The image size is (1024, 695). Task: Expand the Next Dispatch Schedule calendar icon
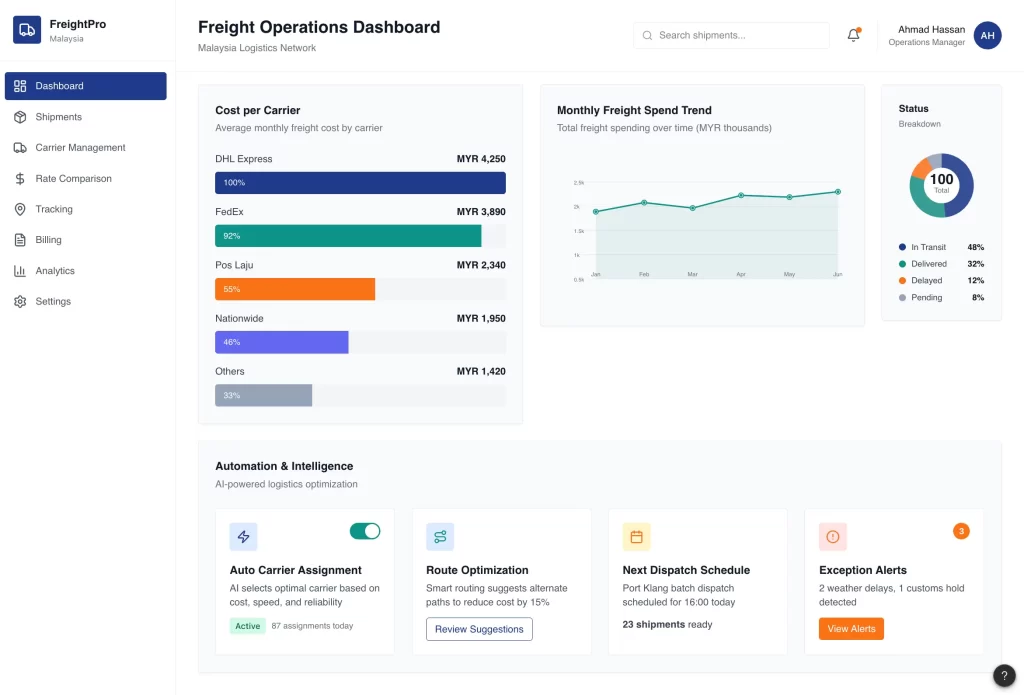click(637, 536)
